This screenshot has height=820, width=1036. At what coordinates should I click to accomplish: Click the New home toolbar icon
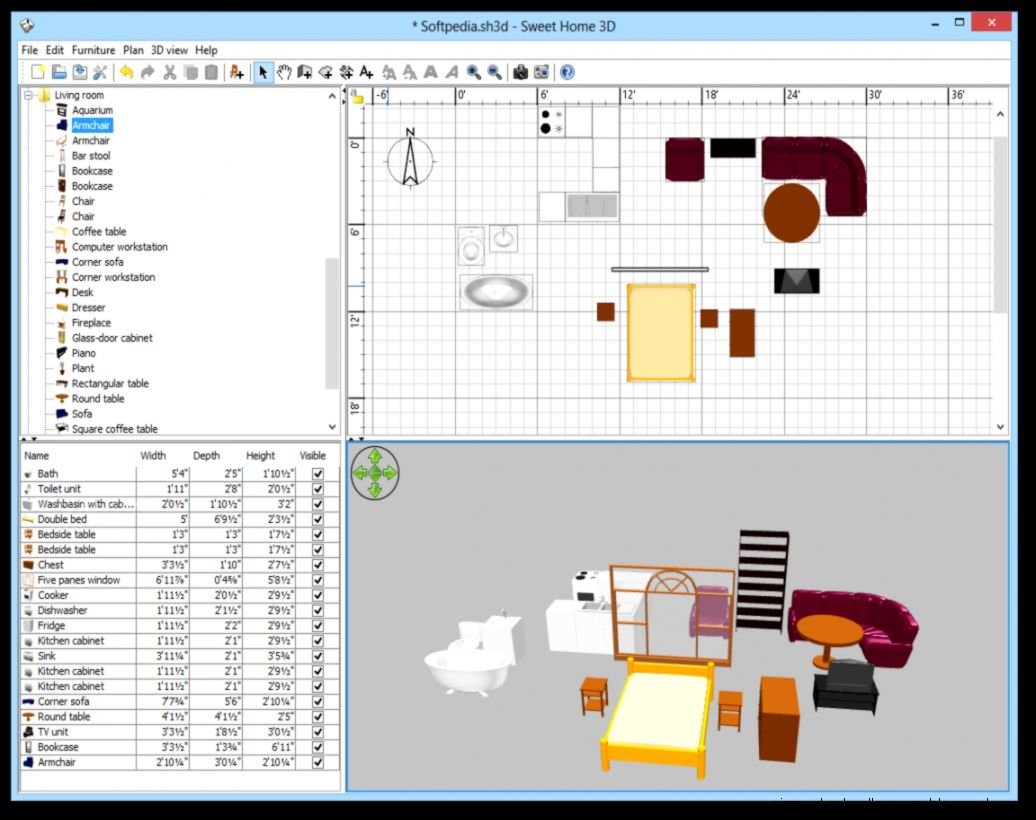click(38, 72)
